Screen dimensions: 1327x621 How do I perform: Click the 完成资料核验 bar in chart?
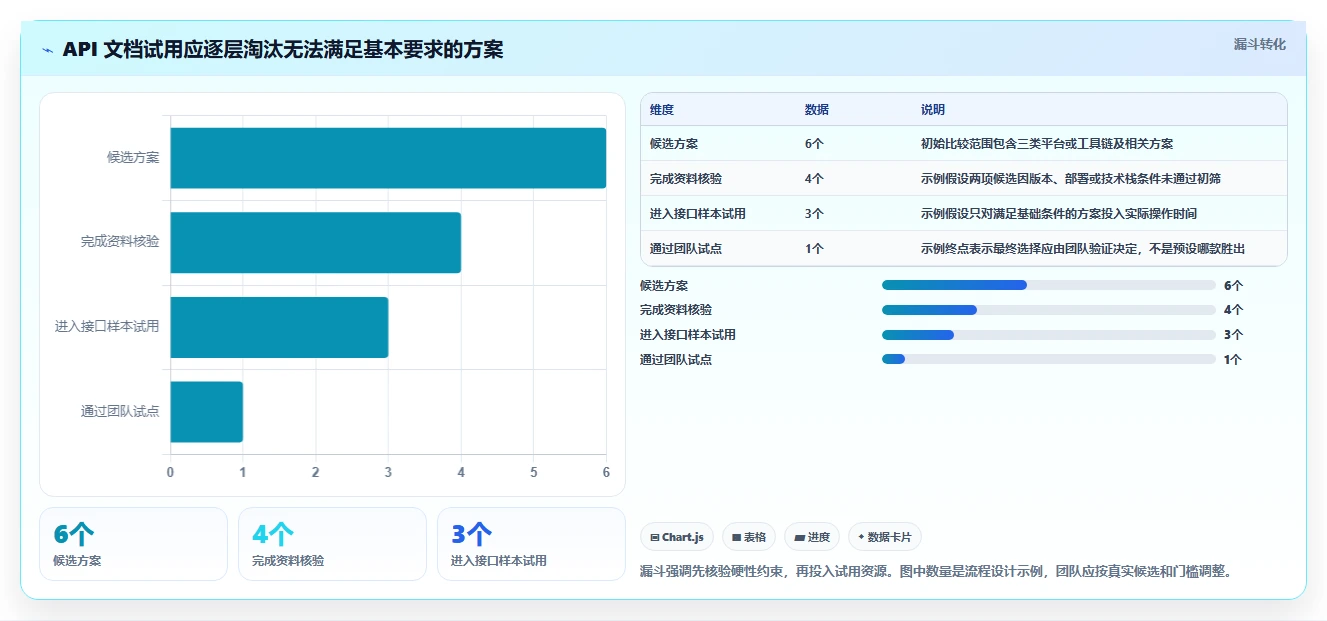(x=316, y=242)
